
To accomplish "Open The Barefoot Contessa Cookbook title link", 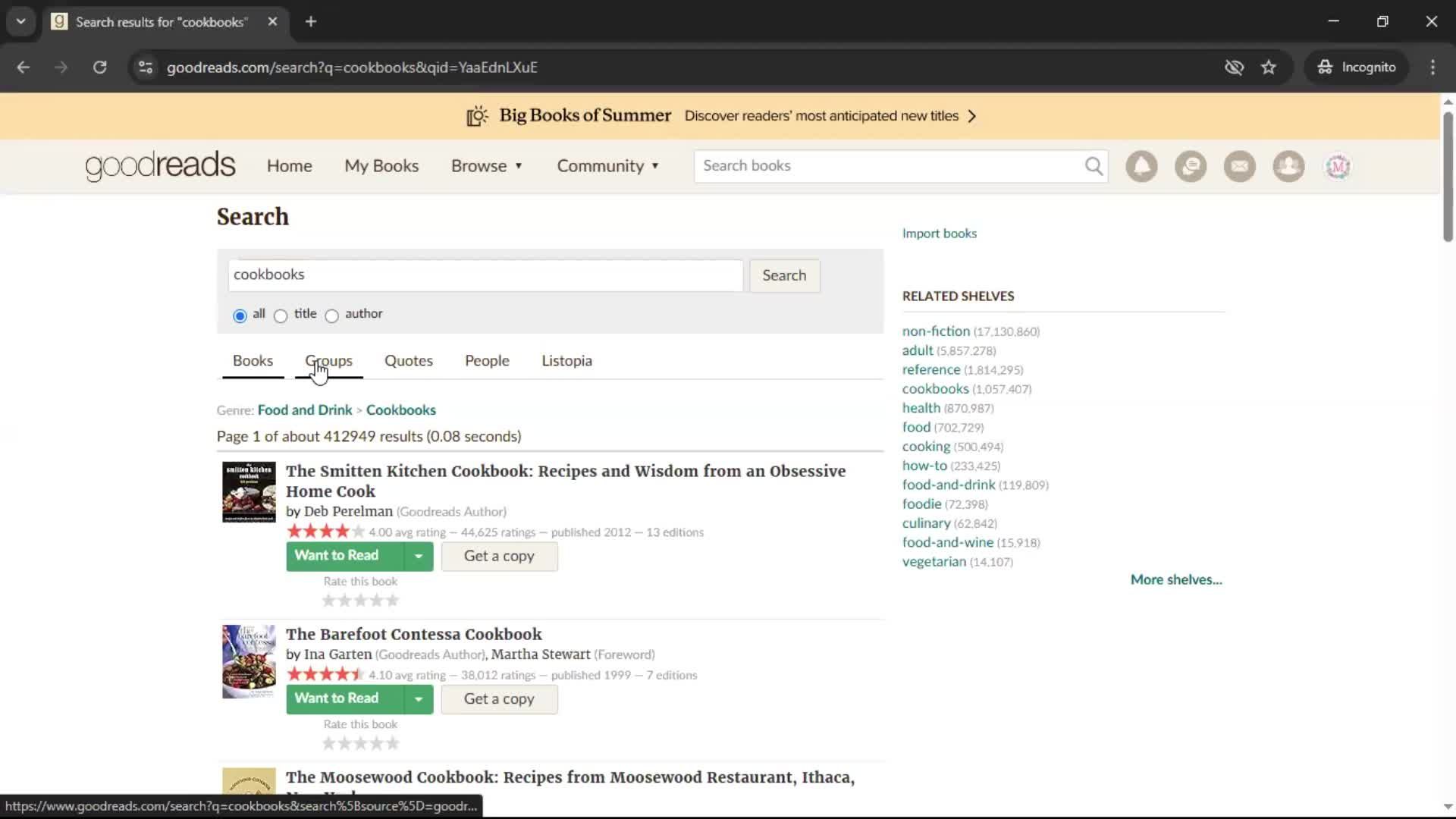I will tap(413, 635).
